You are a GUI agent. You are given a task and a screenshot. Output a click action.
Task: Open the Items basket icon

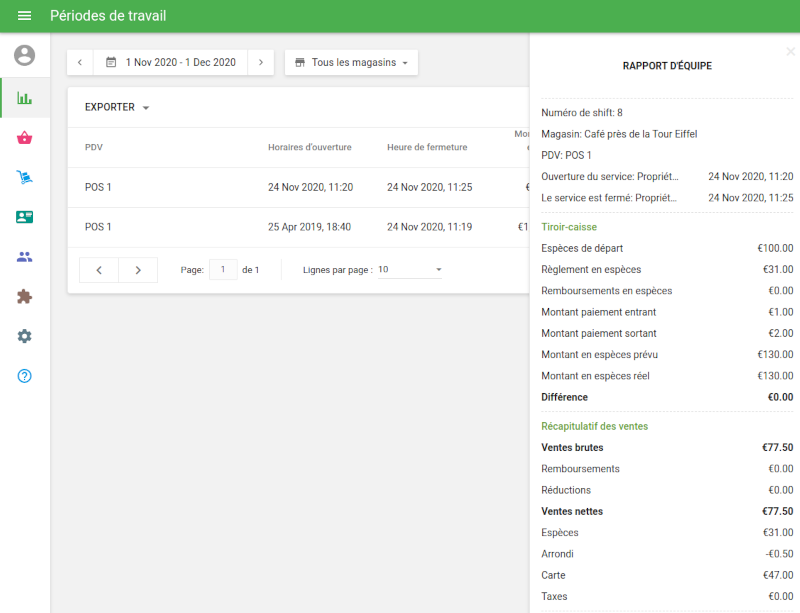(x=25, y=138)
